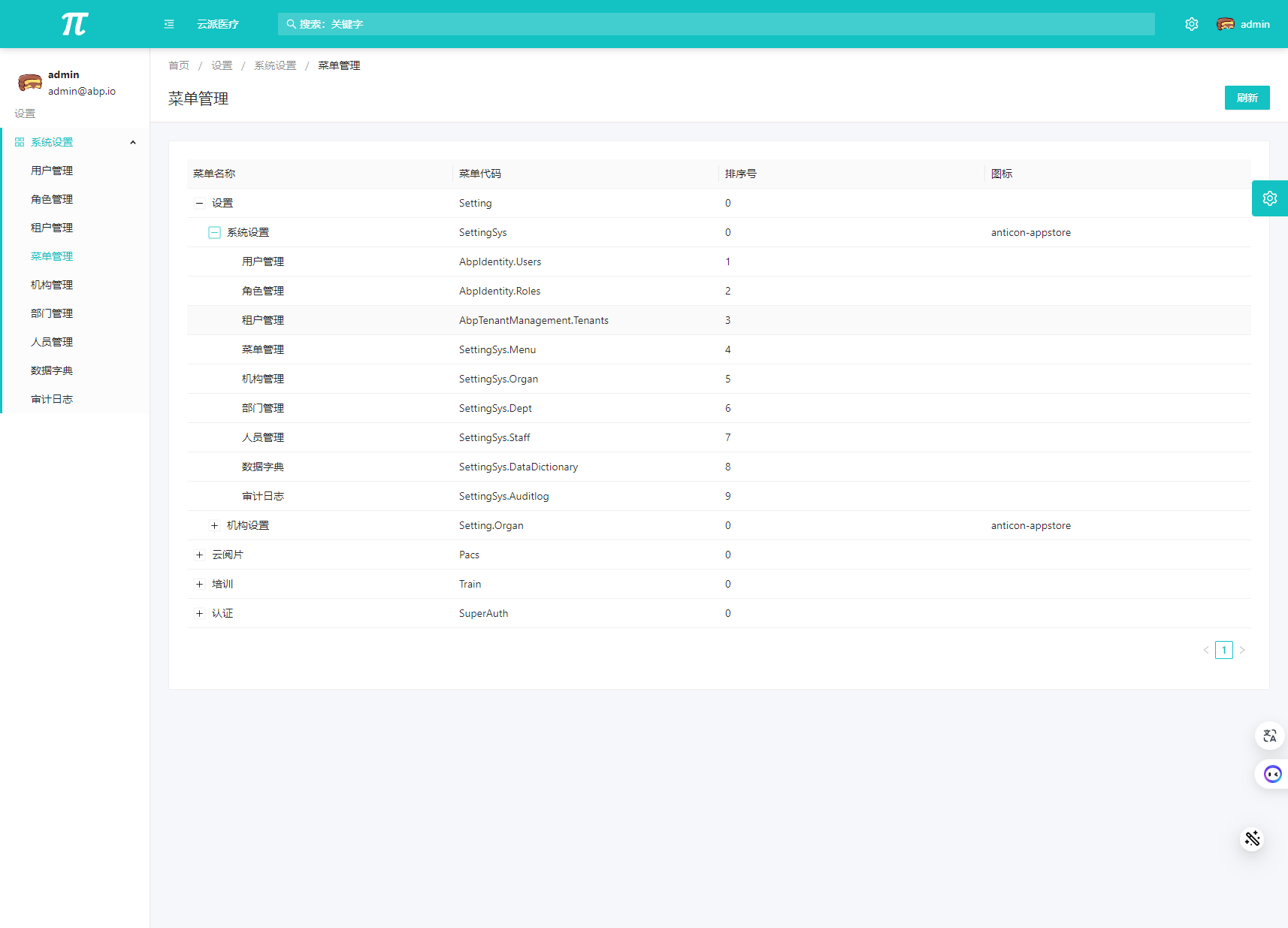Click the magic wand floating icon
Viewport: 1288px width, 928px height.
pyautogui.click(x=1252, y=839)
